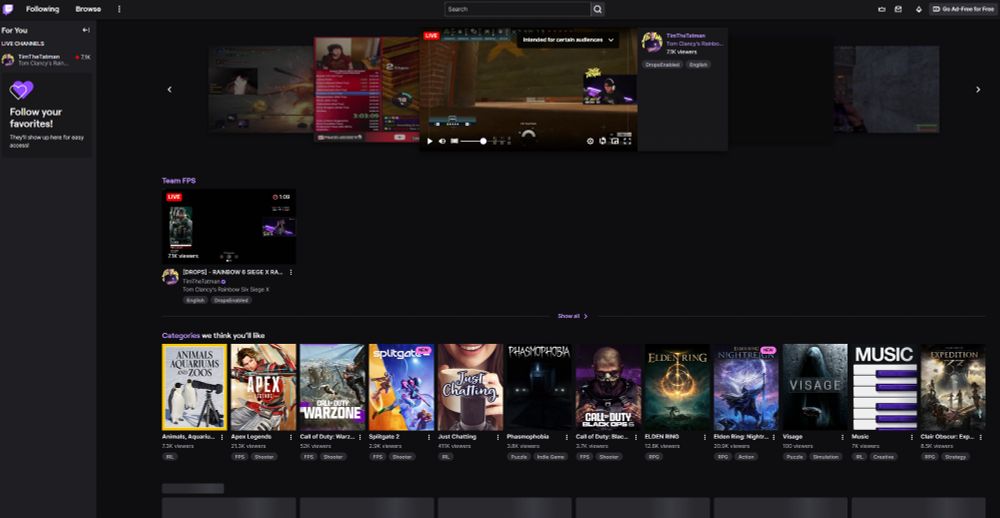Image resolution: width=1000 pixels, height=518 pixels.
Task: Open the Music category cover
Action: point(884,387)
